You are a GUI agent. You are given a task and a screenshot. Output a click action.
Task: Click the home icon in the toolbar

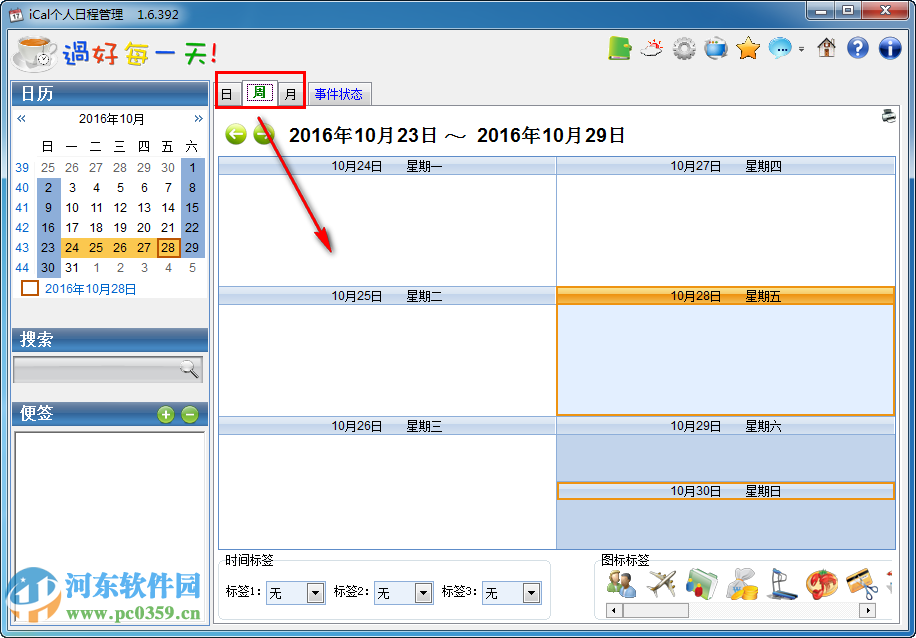tap(825, 47)
